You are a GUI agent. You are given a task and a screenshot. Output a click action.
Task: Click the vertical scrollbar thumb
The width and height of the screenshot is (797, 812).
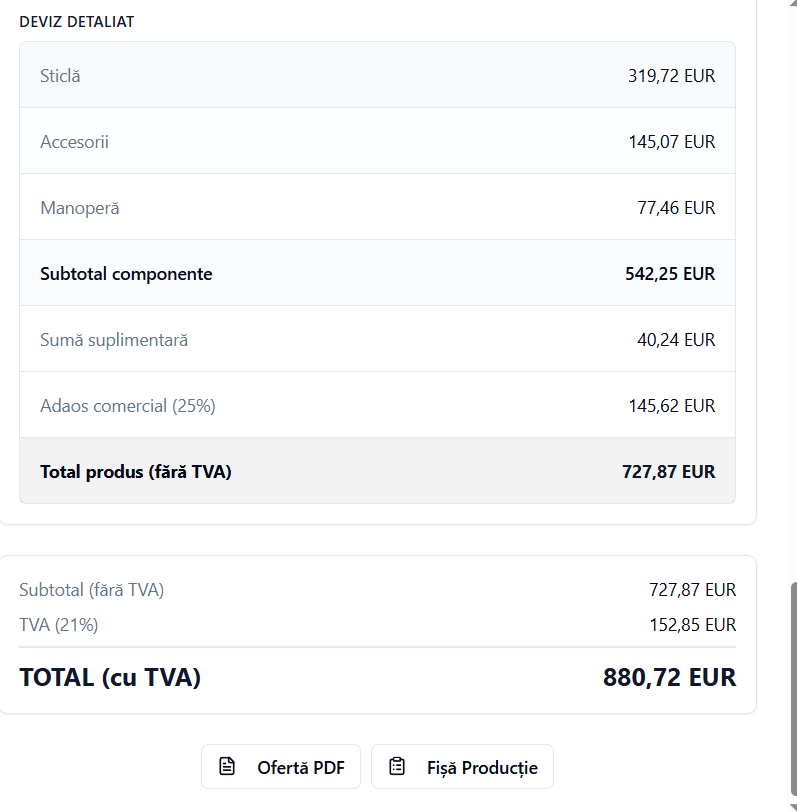coord(793,690)
